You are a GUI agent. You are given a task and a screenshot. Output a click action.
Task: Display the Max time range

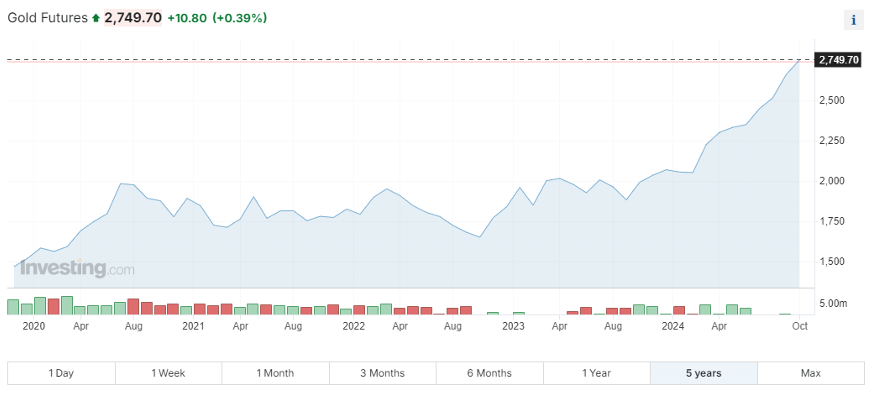coord(810,373)
